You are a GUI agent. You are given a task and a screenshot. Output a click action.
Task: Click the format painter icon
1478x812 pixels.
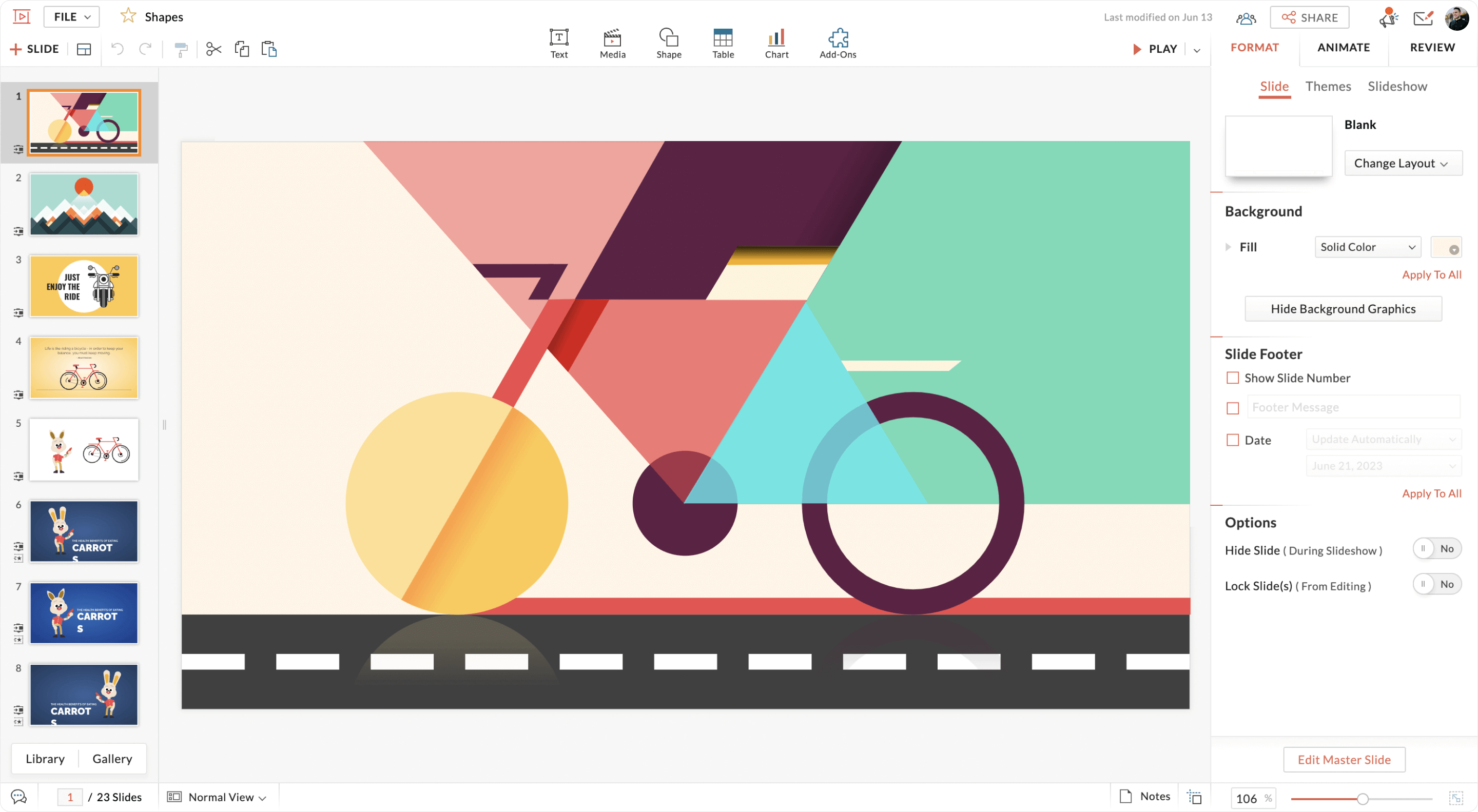pyautogui.click(x=181, y=50)
